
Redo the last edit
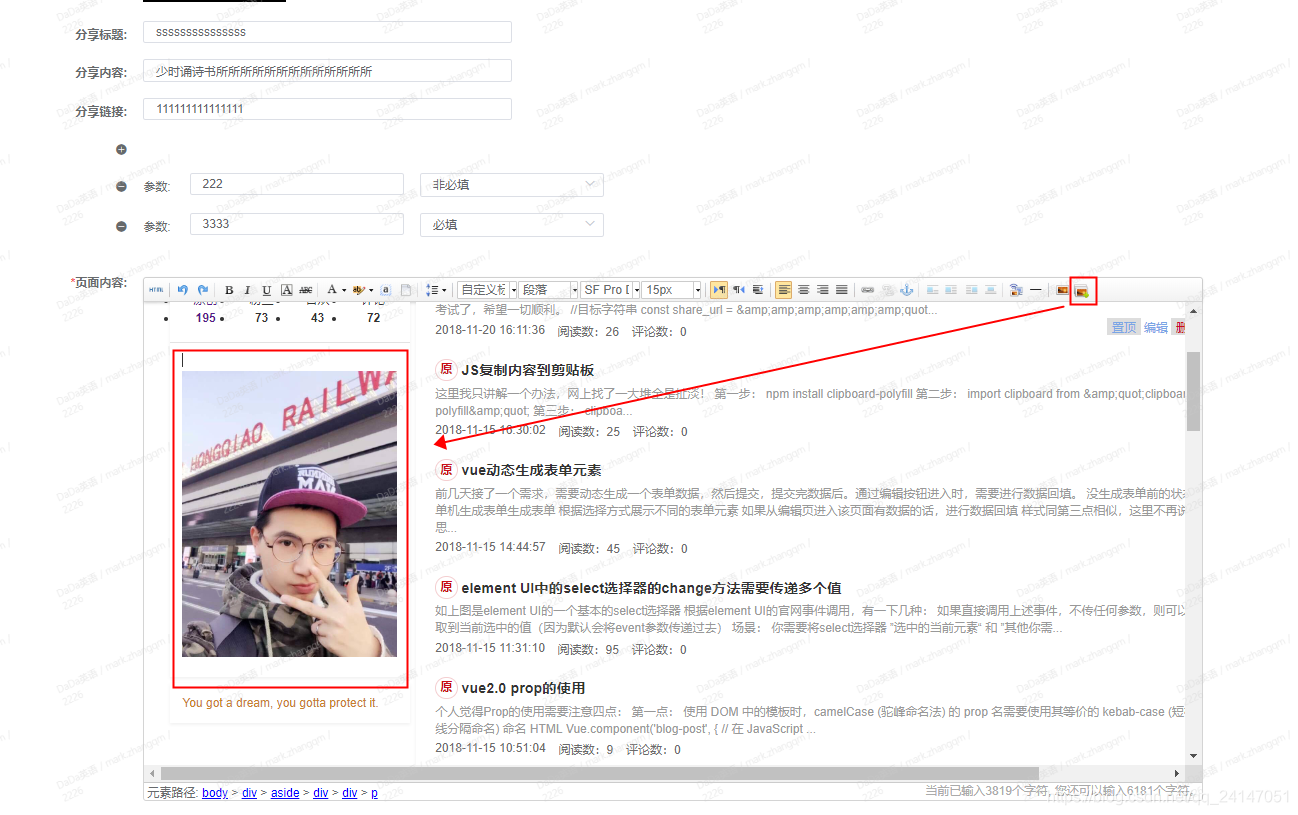point(202,290)
